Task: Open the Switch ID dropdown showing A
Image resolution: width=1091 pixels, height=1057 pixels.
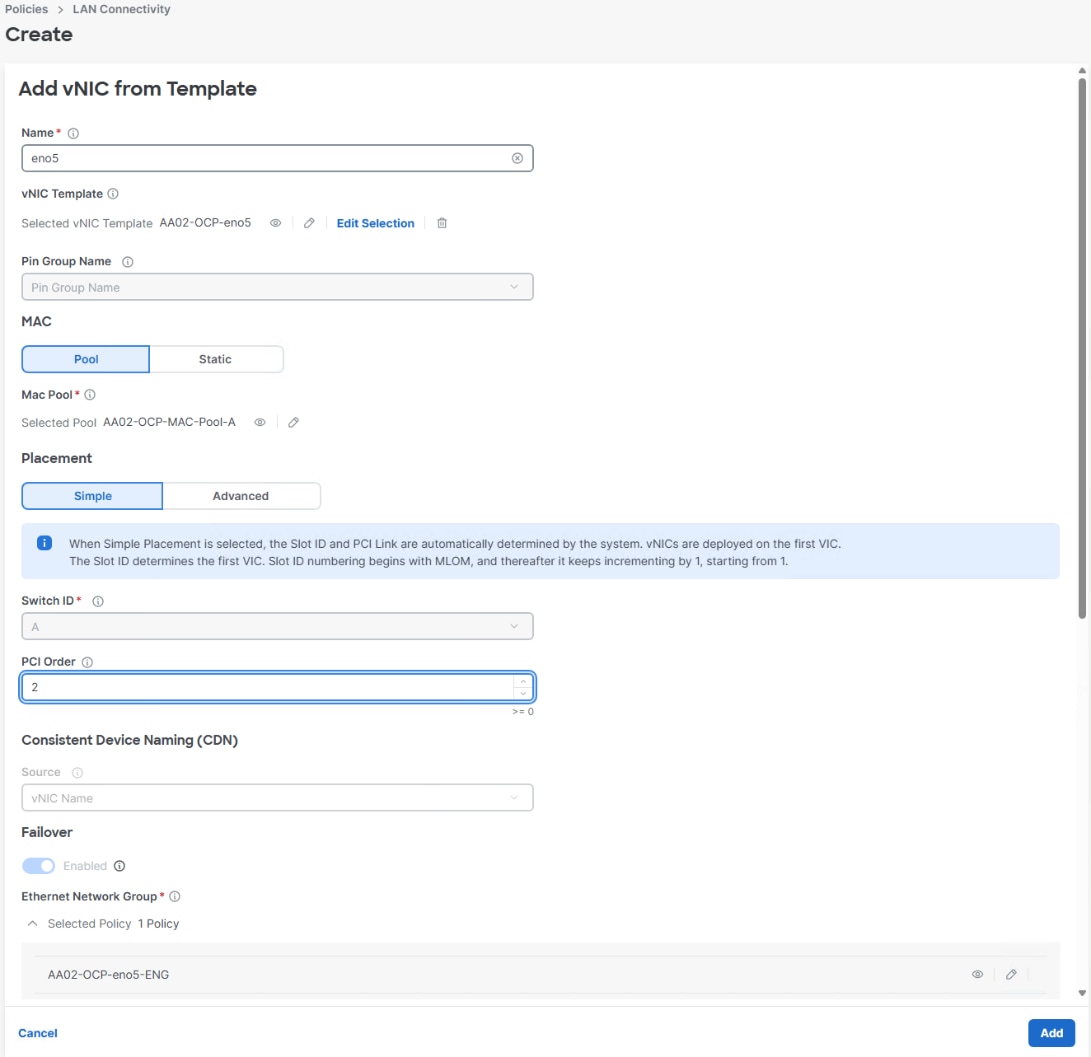Action: (x=277, y=626)
